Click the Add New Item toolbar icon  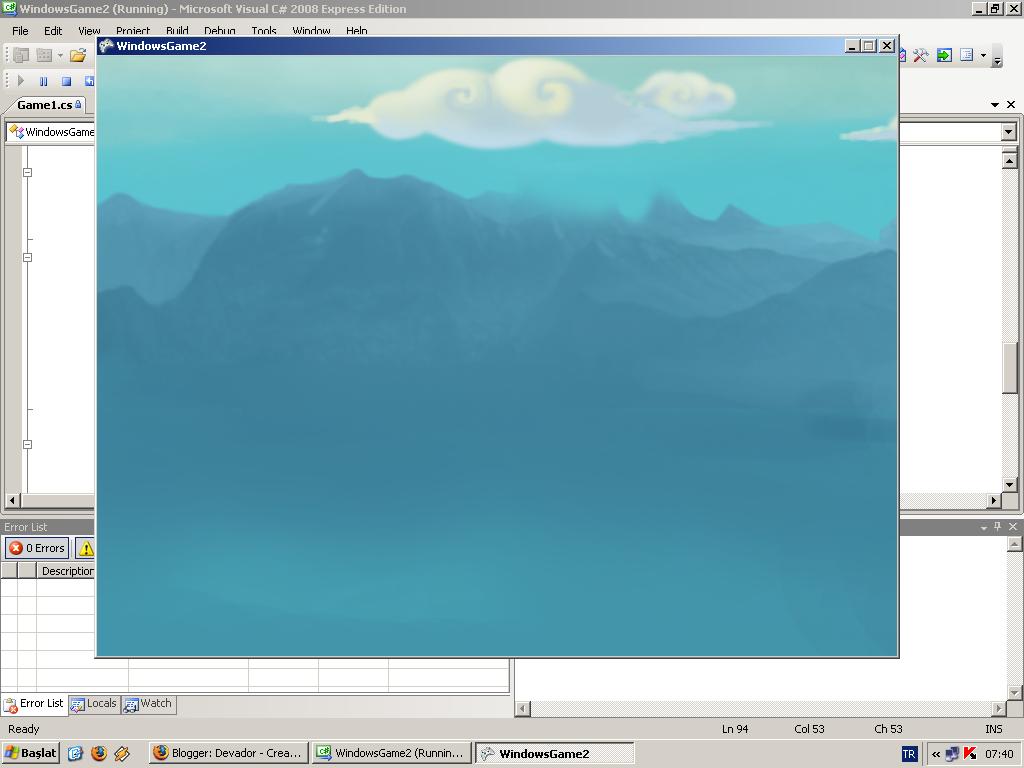44,56
